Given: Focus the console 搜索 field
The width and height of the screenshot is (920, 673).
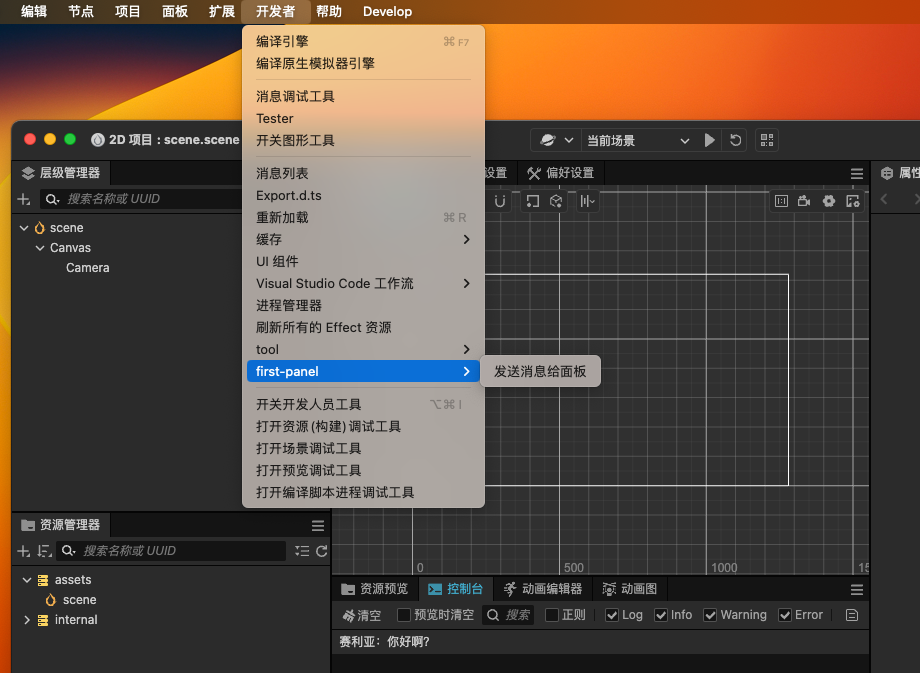Looking at the screenshot, I should pos(508,615).
